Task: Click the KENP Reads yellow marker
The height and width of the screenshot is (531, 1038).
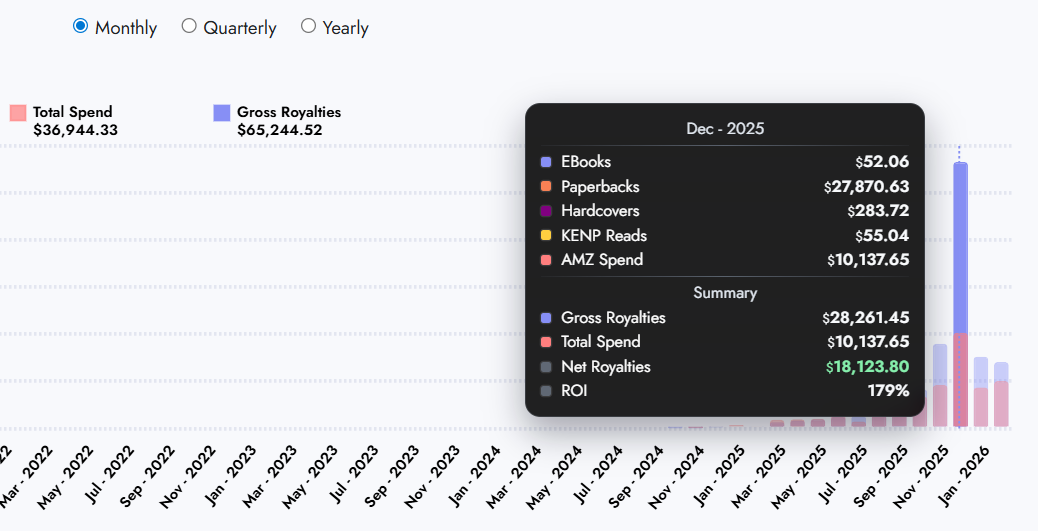Action: [546, 236]
